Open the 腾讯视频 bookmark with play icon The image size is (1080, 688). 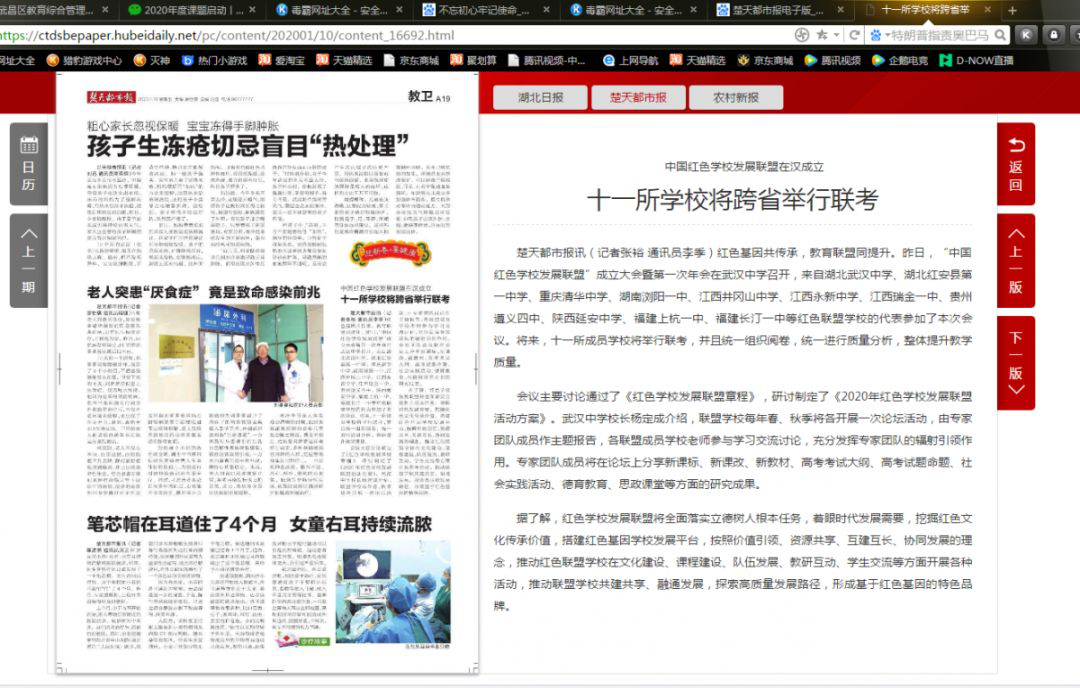tap(833, 60)
